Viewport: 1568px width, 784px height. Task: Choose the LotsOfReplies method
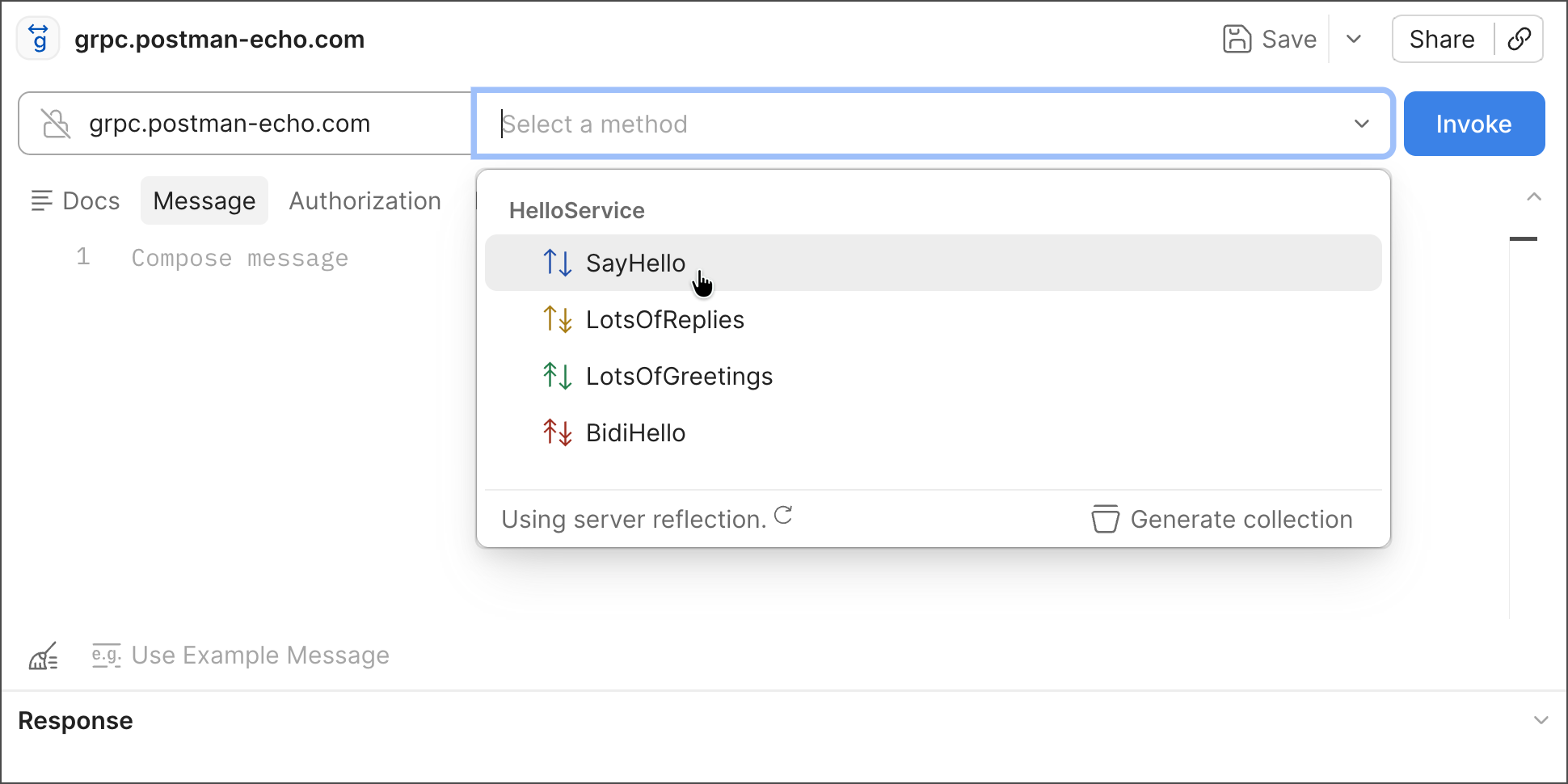click(x=934, y=319)
